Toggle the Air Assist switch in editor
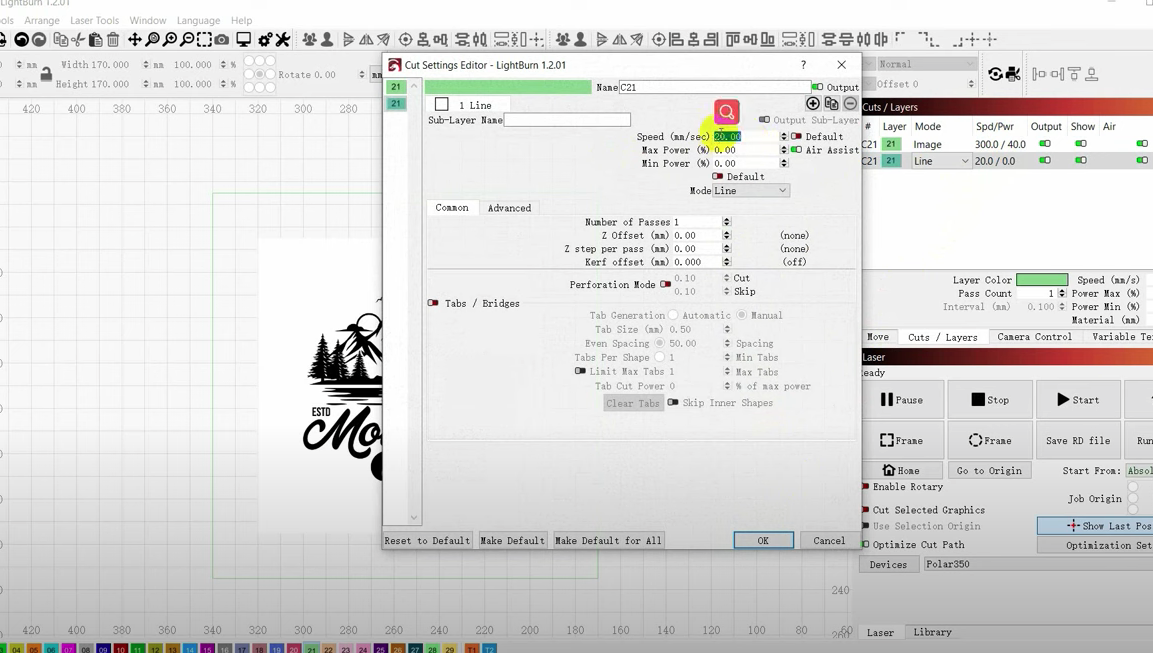The width and height of the screenshot is (1153, 653). tap(796, 149)
